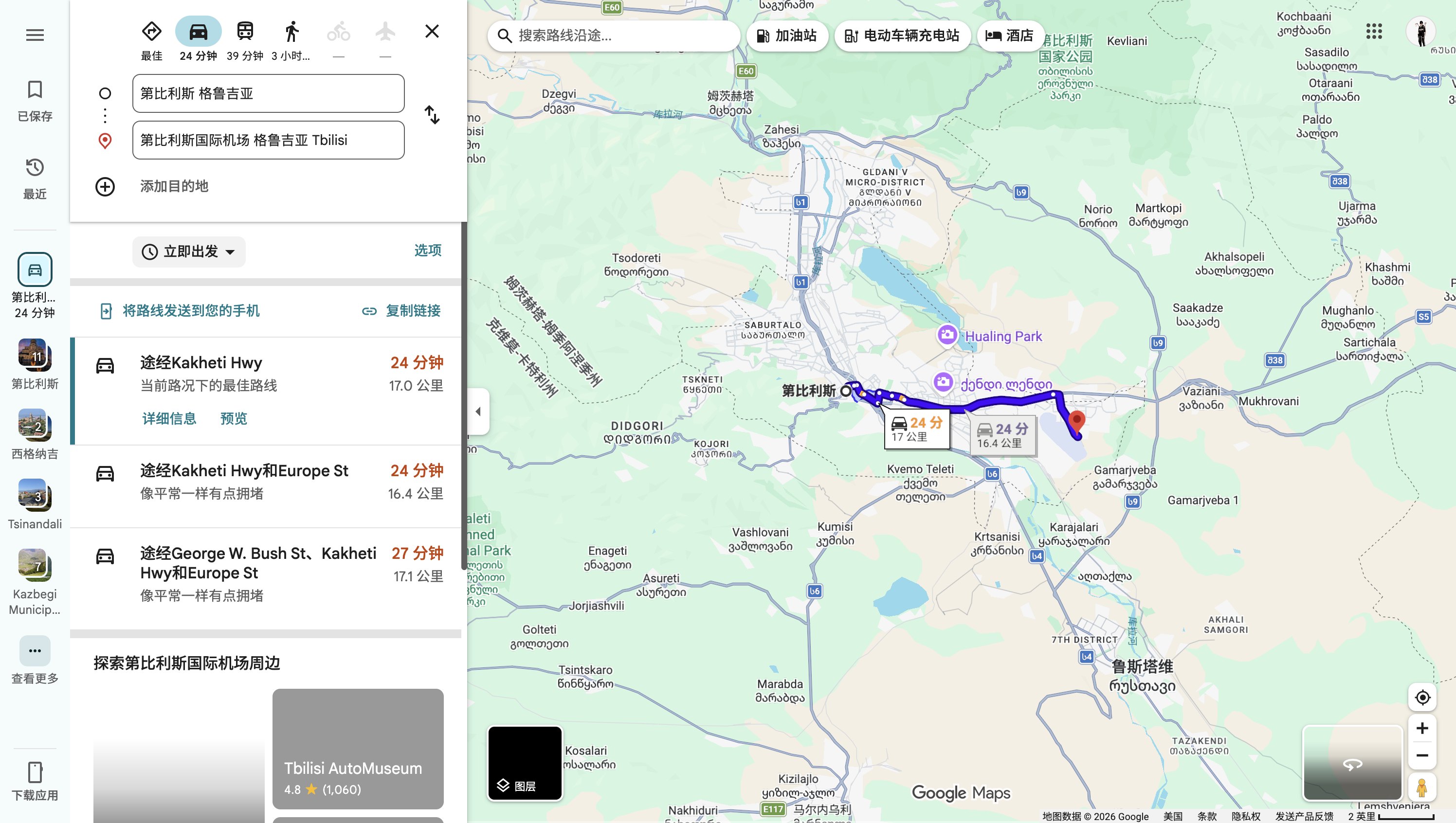Collapse the side panel with the arrow
Screen dimensions: 1456x823
pyautogui.click(x=478, y=411)
